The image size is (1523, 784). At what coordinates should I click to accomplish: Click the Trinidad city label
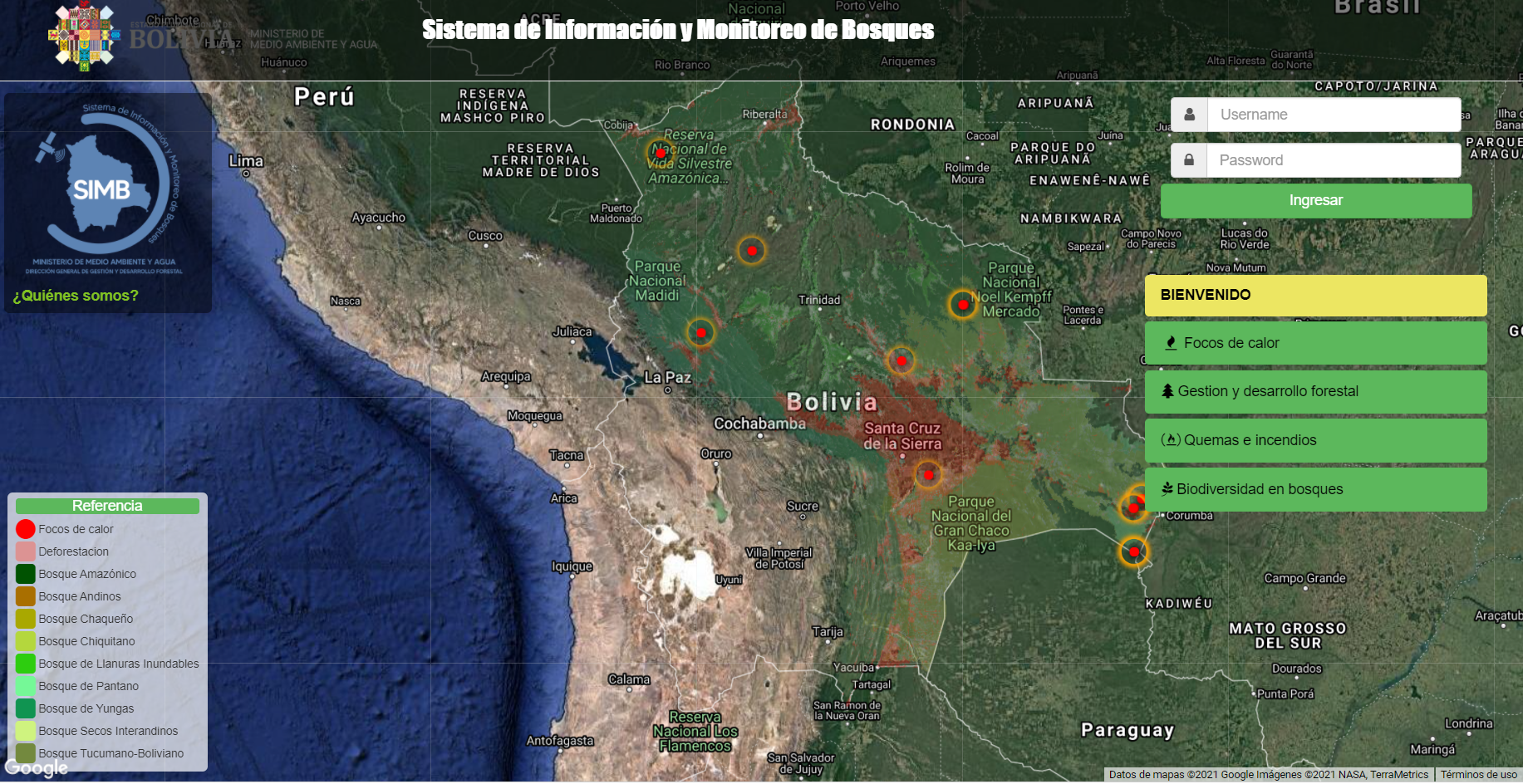click(819, 300)
